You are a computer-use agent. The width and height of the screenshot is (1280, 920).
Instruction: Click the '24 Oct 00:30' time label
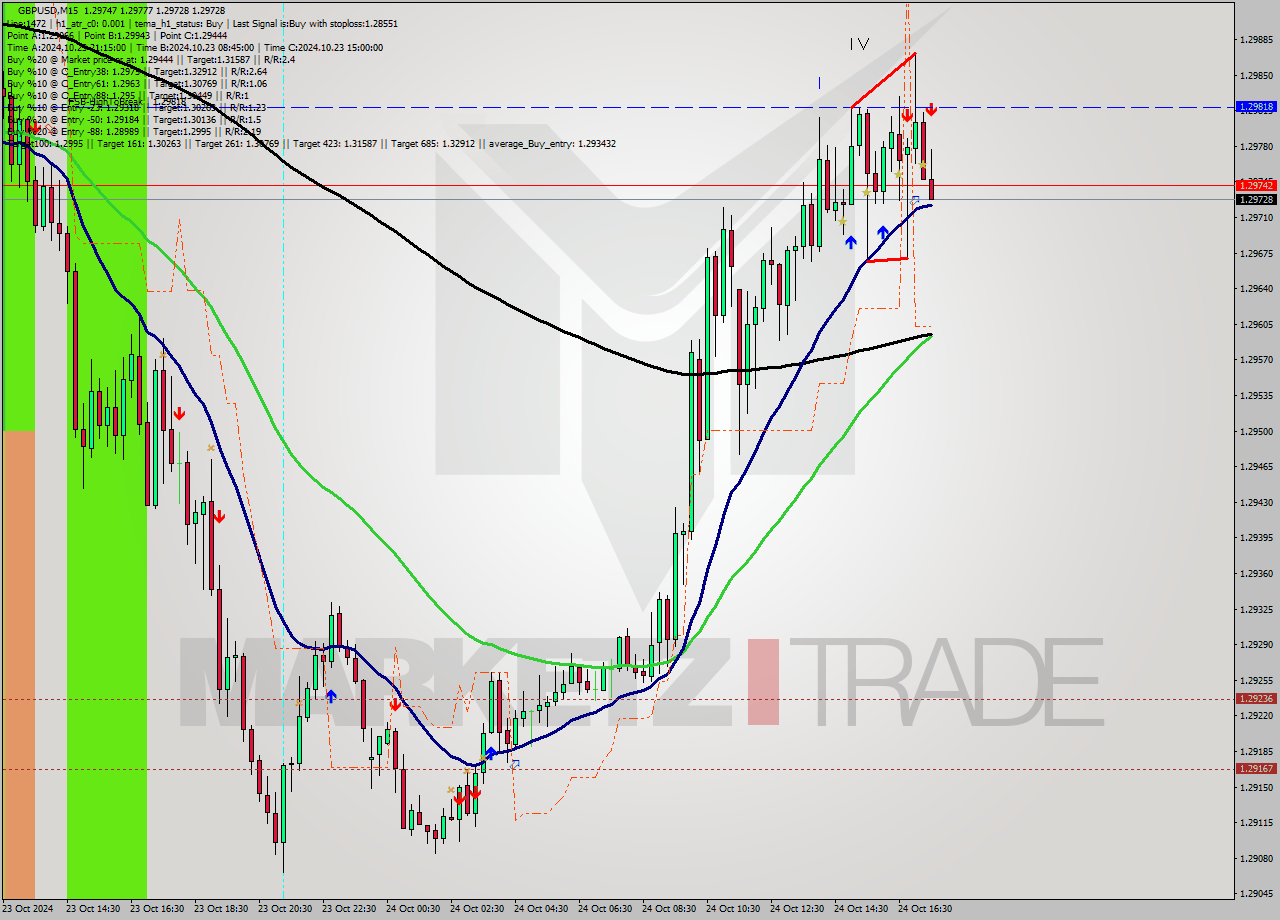413,909
